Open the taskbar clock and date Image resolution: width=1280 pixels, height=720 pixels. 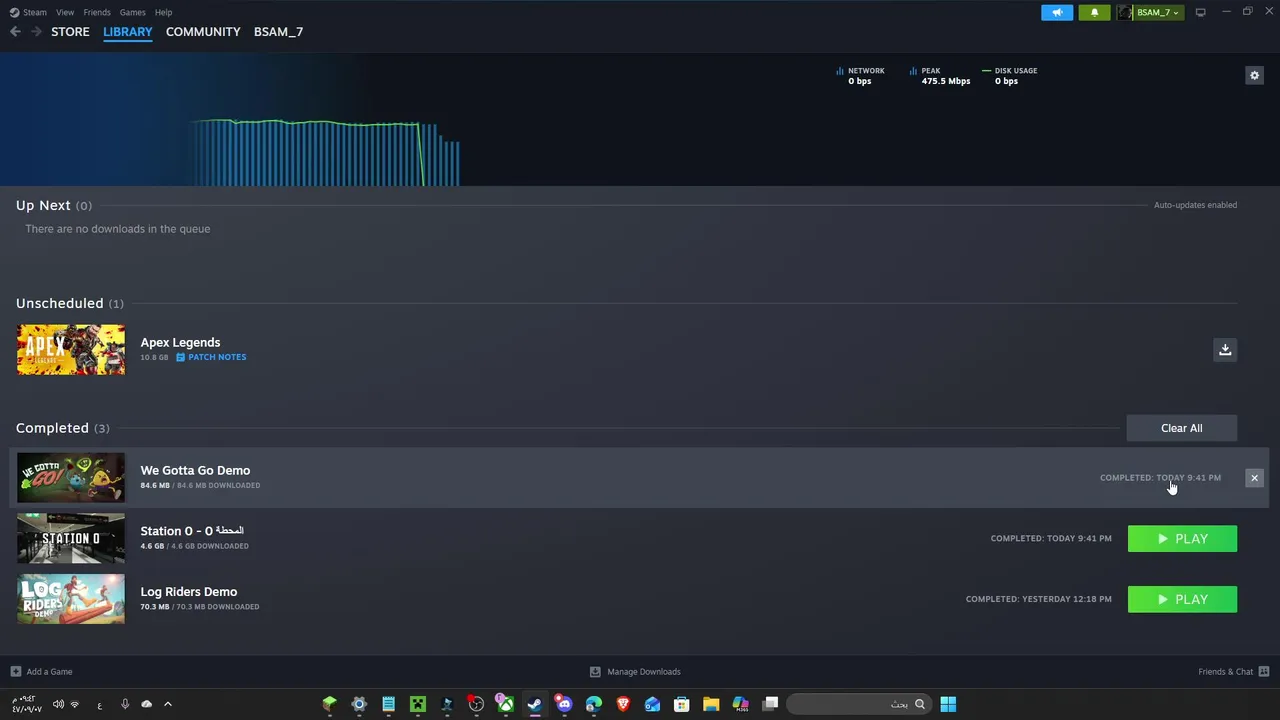(x=26, y=704)
